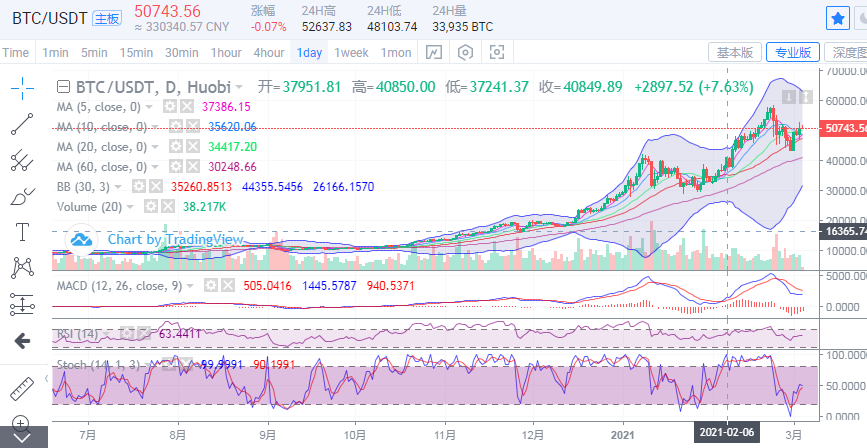Screen dimensions: 867x448
Task: Remove the MA (60, close, 0) indicator
Action: click(192, 166)
